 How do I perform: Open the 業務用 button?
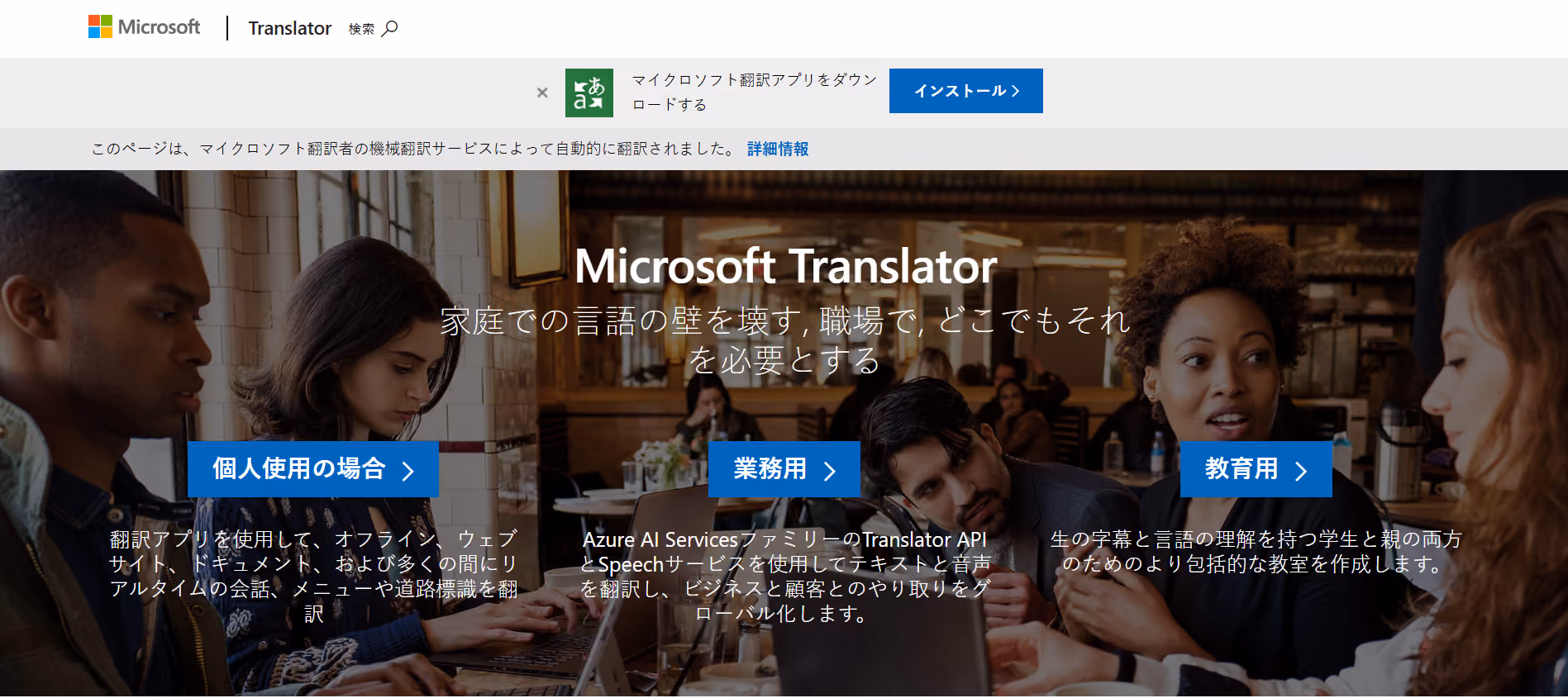pyautogui.click(x=784, y=469)
